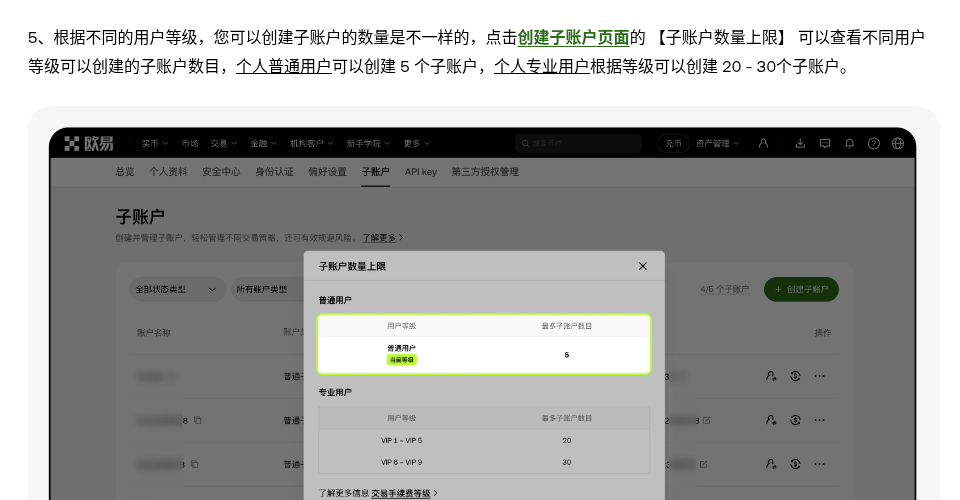This screenshot has height=500, width=960.
Task: Switch to the 第三方授权管理 tab
Action: pos(485,172)
